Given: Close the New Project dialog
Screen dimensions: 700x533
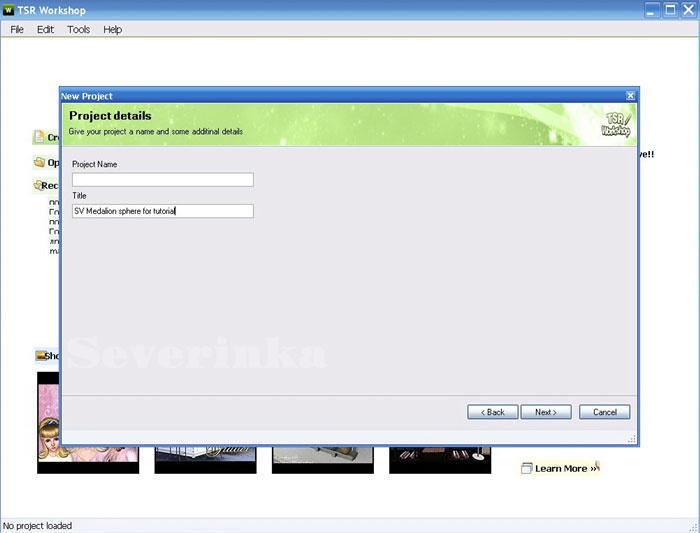Looking at the screenshot, I should tap(630, 96).
